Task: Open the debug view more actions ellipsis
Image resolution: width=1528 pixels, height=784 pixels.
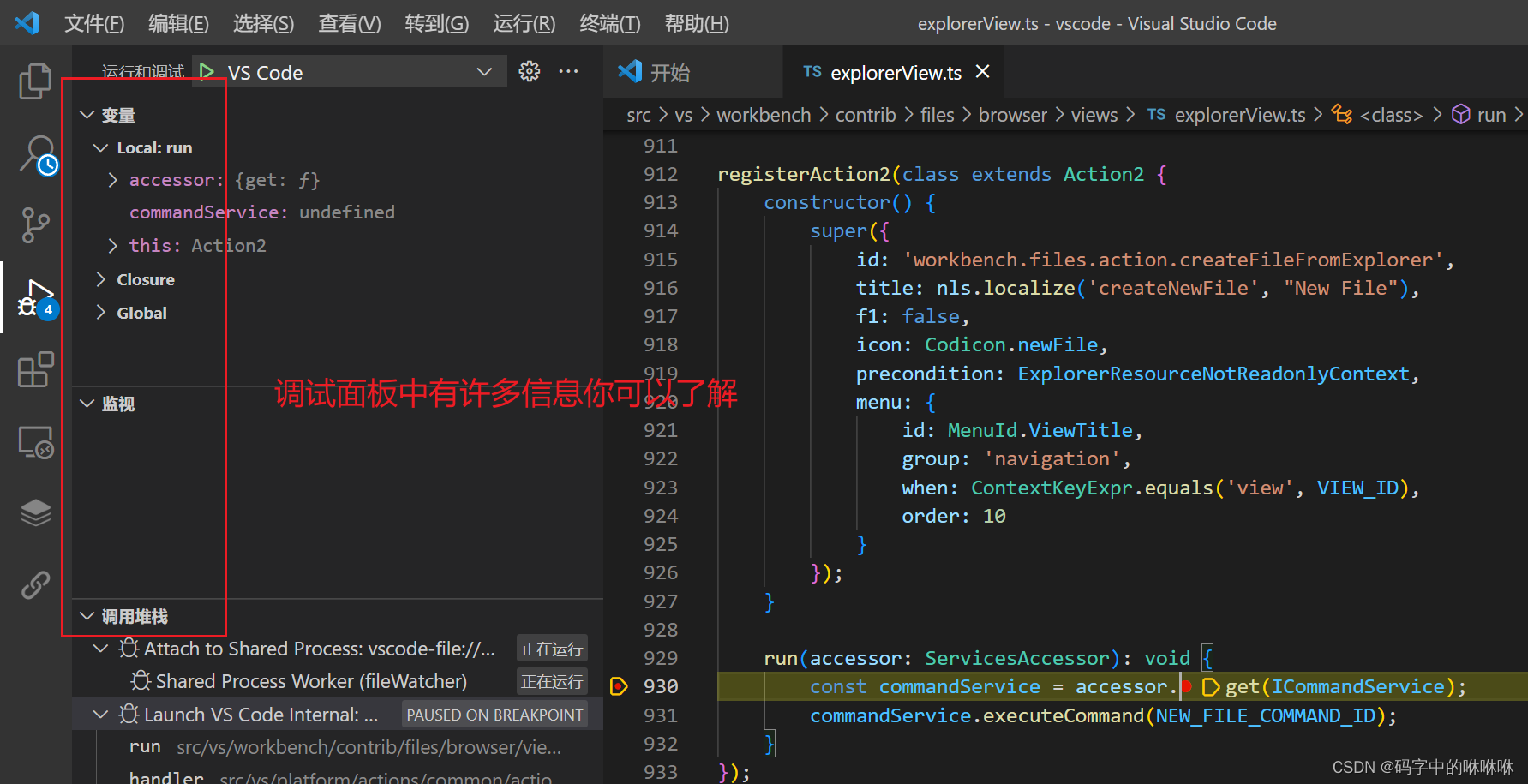Action: coord(568,71)
